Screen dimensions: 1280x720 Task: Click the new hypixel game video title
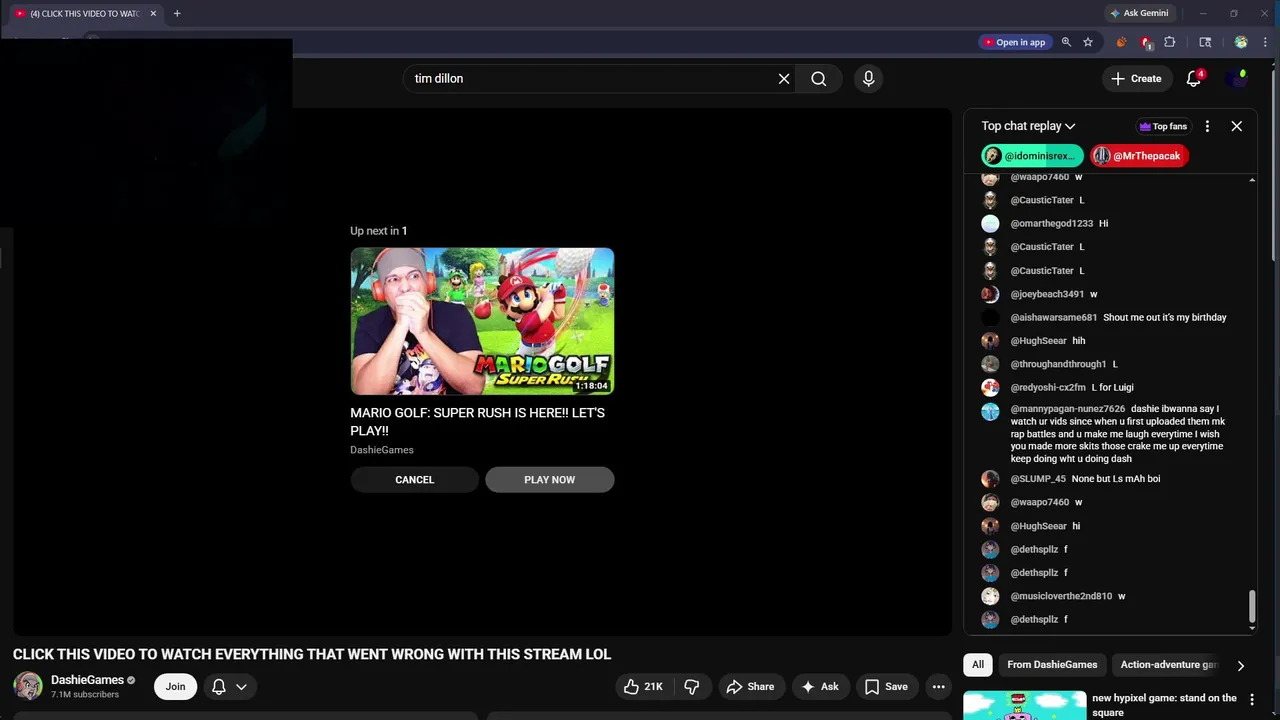point(1164,705)
